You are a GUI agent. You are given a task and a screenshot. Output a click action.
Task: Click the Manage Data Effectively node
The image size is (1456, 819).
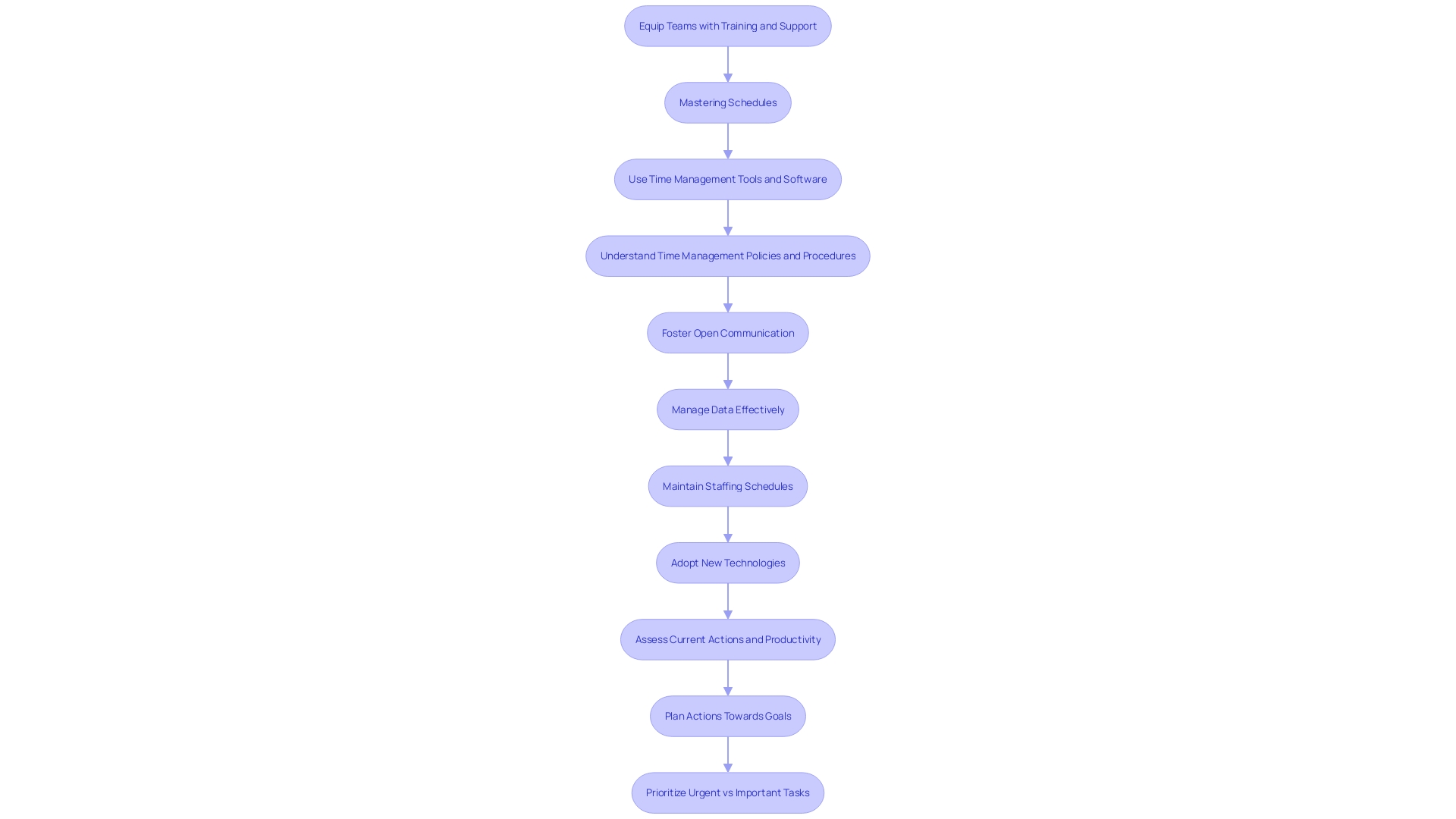coord(728,409)
